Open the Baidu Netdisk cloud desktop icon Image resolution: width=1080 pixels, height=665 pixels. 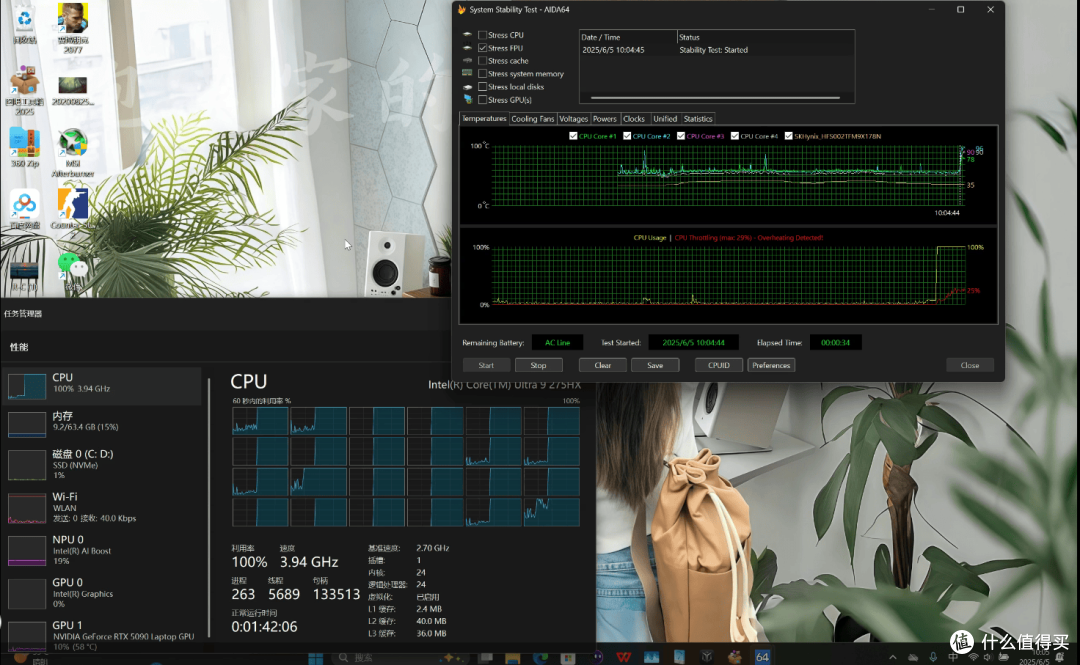pos(25,209)
